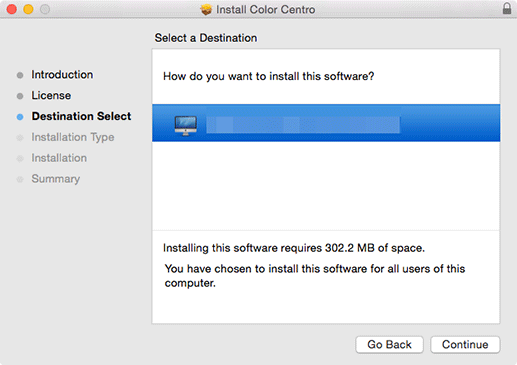Click the Installation Type step label

click(73, 137)
